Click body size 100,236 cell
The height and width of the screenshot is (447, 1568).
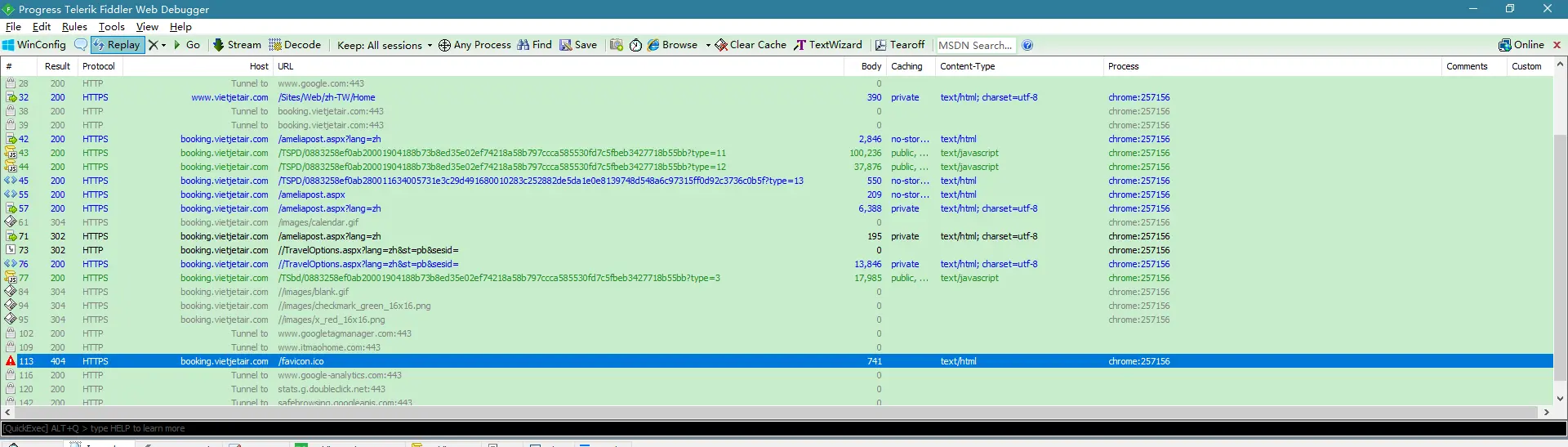865,153
